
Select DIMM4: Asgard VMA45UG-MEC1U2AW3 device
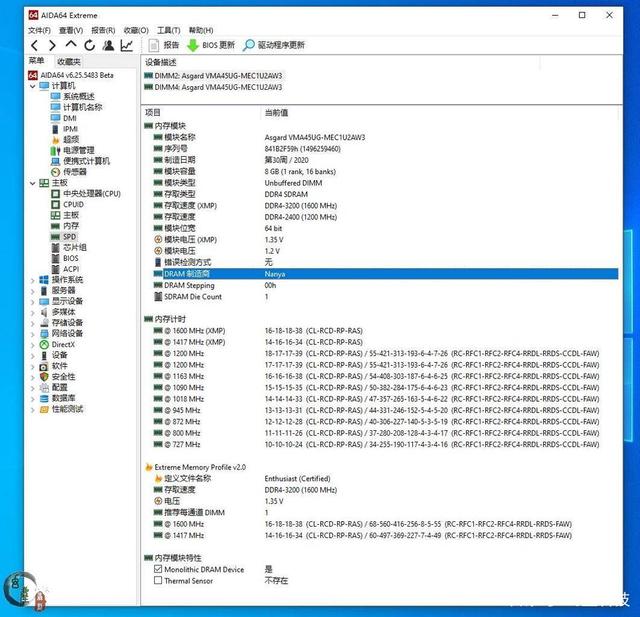pyautogui.click(x=213, y=87)
